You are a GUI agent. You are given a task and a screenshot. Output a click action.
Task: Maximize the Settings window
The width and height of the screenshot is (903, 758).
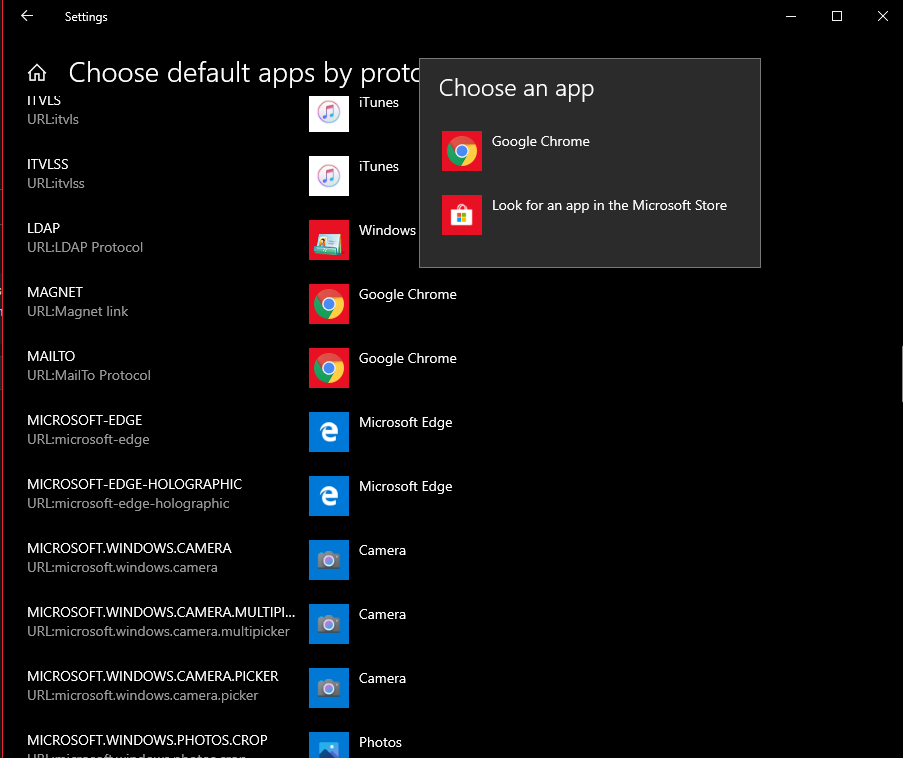click(x=837, y=16)
